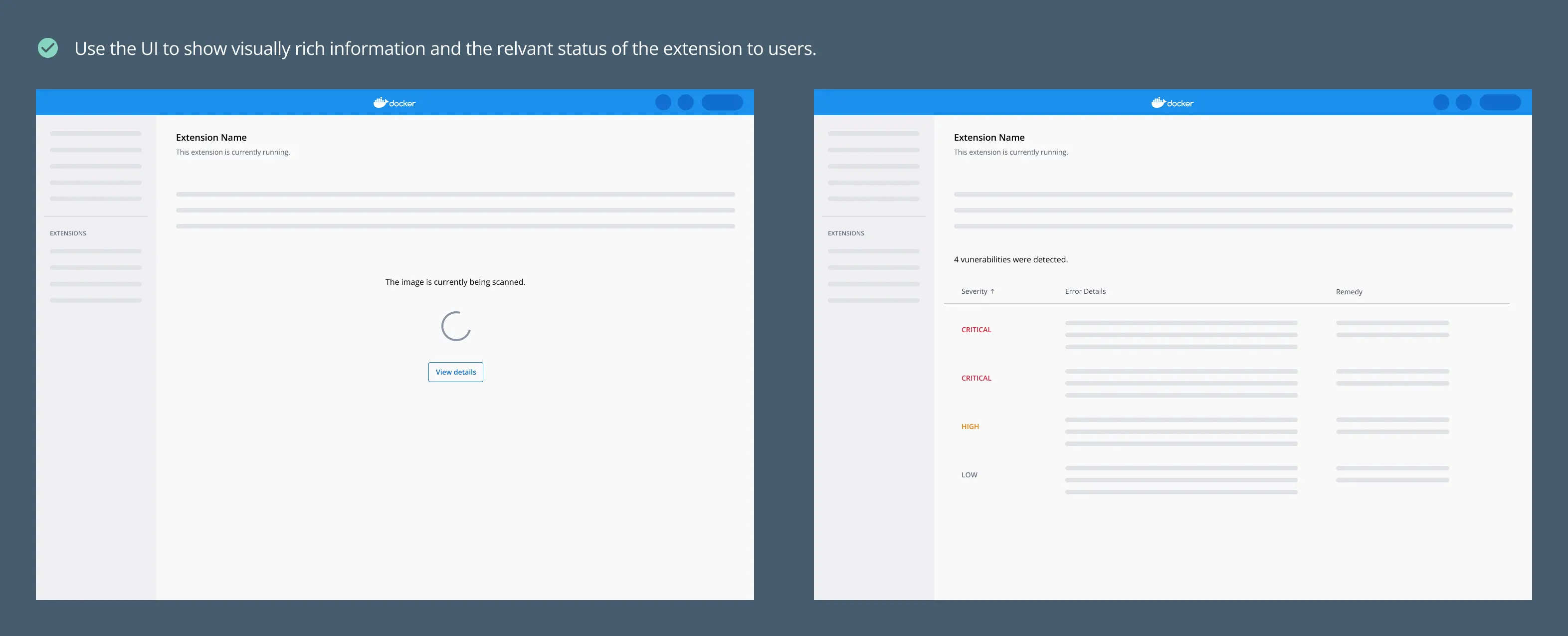Sort table by Severity column header
This screenshot has width=1568, height=636.
pos(974,291)
